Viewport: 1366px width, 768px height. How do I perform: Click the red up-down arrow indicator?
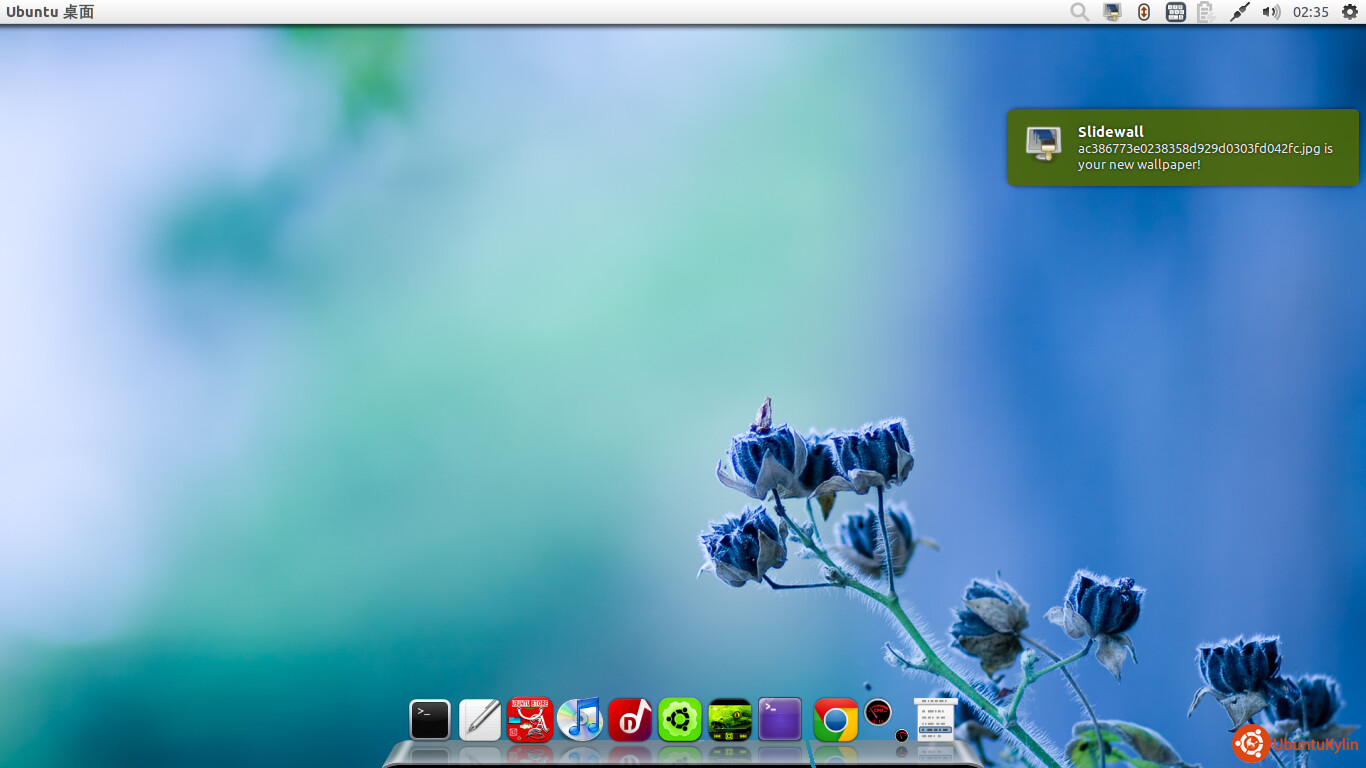[1144, 12]
